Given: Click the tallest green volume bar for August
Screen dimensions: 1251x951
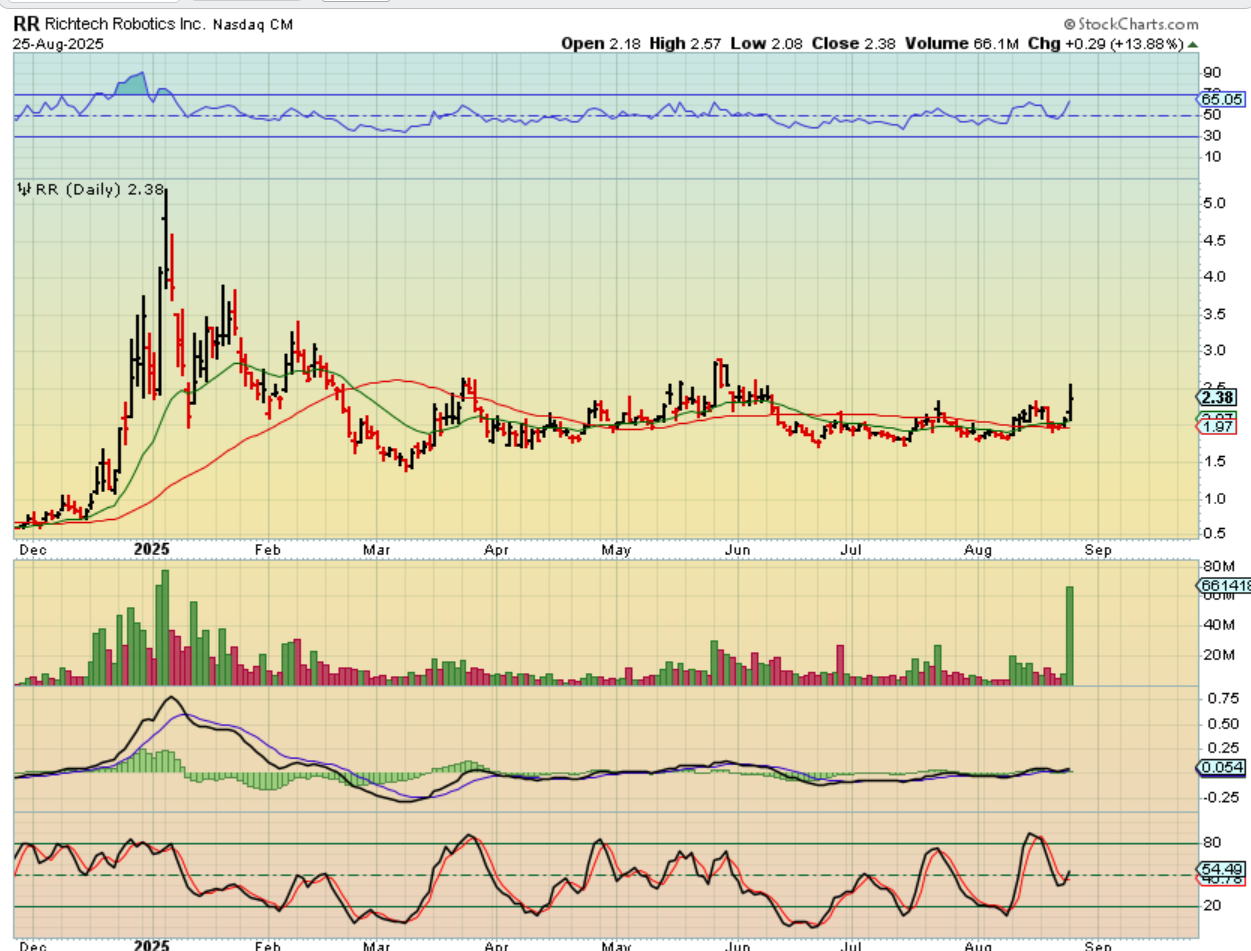Looking at the screenshot, I should coord(1069,635).
